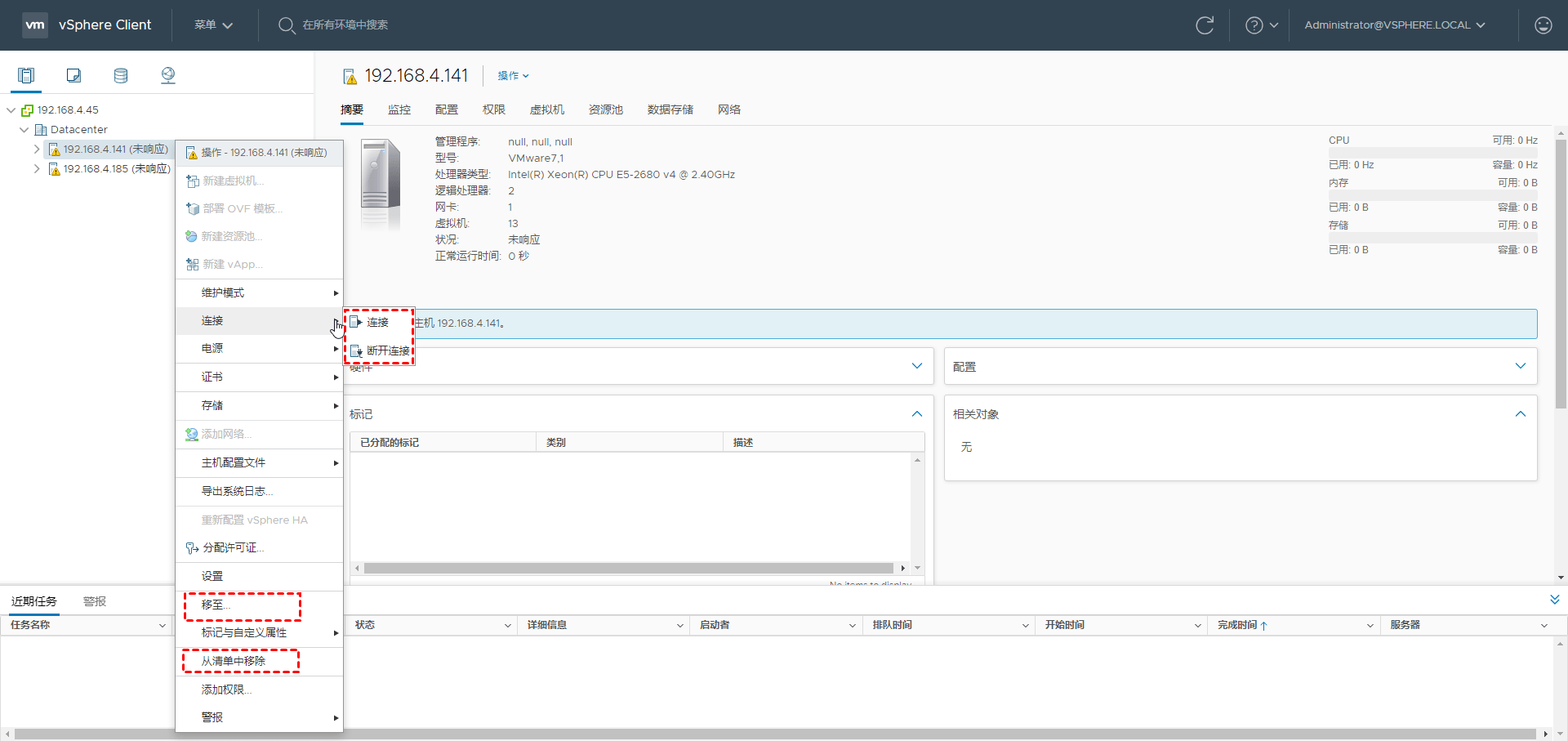Click the vCenter 192.168.4.45 icon
This screenshot has width=1568, height=741.
[x=27, y=110]
